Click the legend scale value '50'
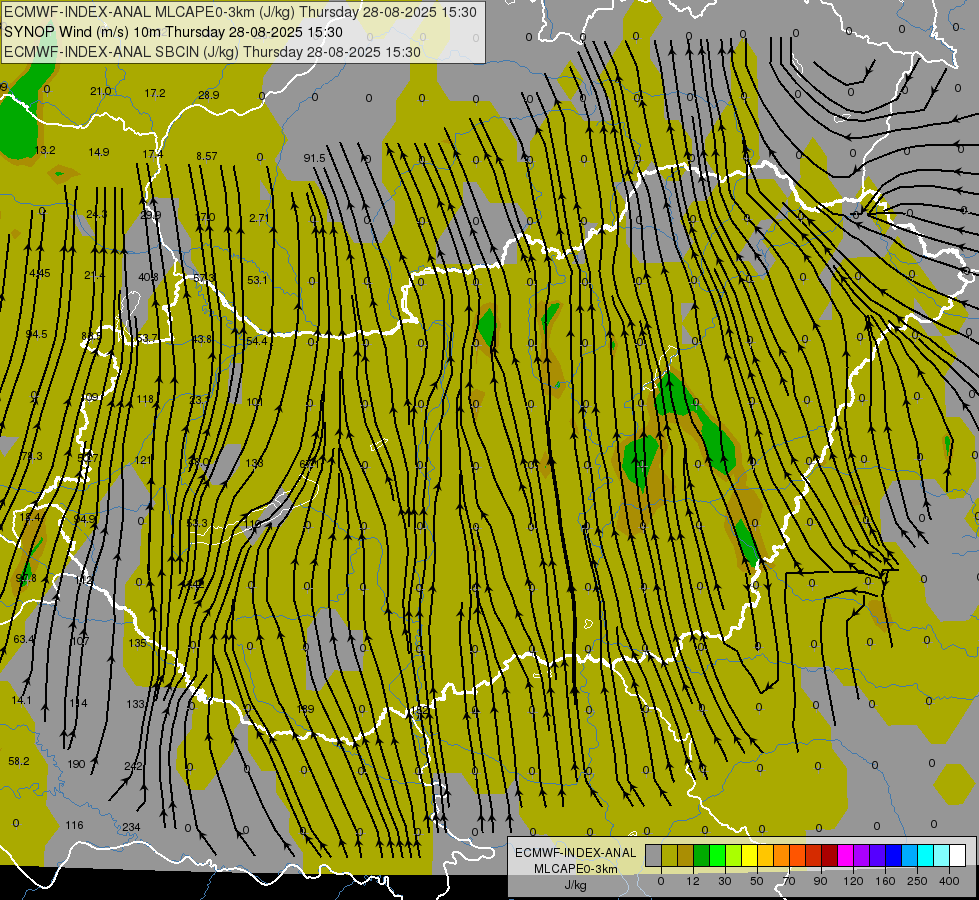Image resolution: width=979 pixels, height=900 pixels. pos(757,881)
